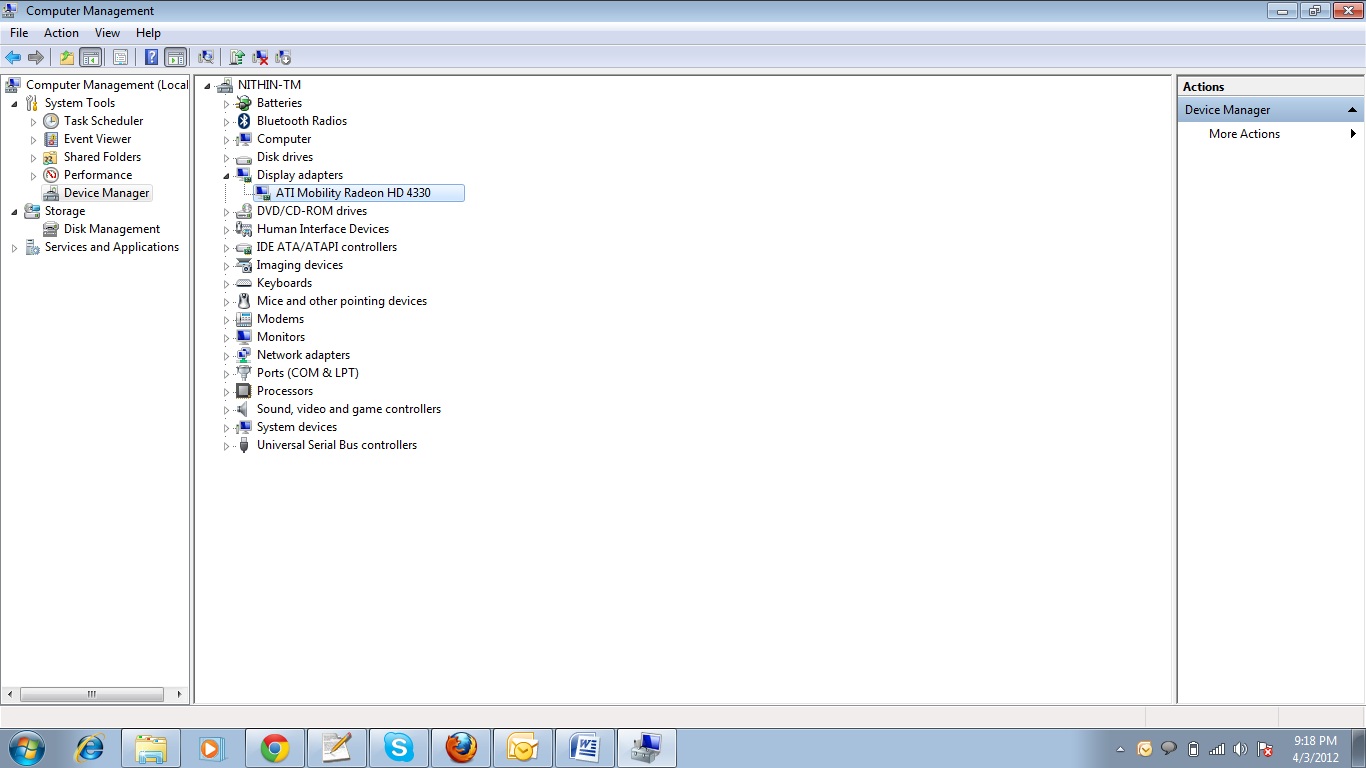Image resolution: width=1366 pixels, height=768 pixels.
Task: Select Mice and other pointing devices
Action: [341, 301]
